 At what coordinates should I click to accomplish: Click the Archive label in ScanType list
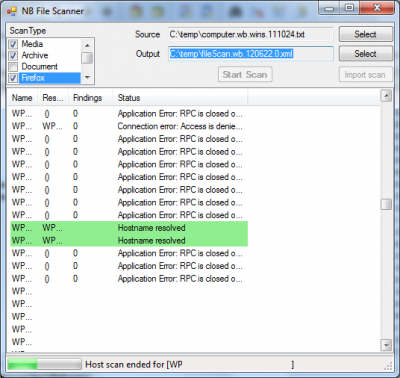pyautogui.click(x=35, y=55)
